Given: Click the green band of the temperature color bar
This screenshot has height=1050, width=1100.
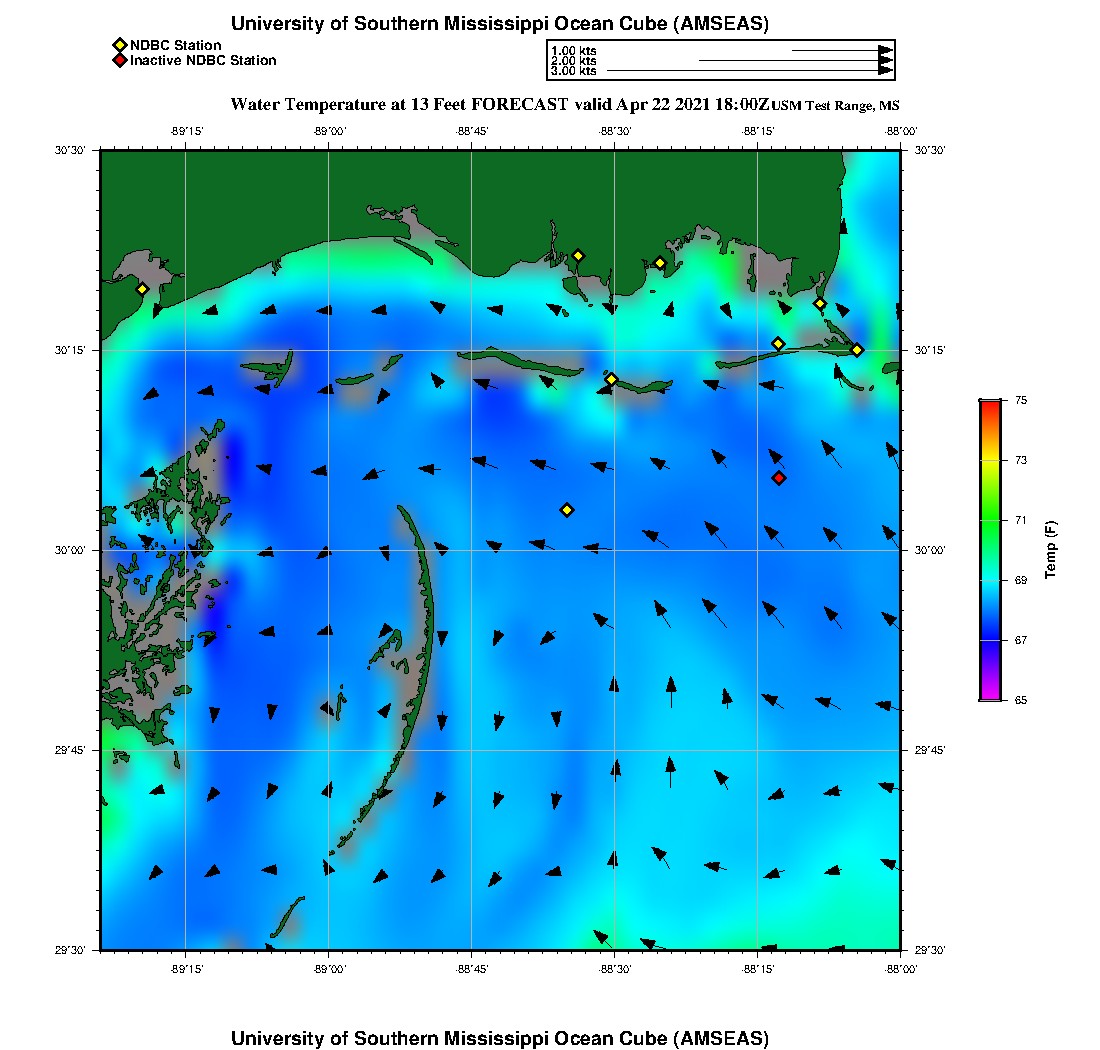Looking at the screenshot, I should 990,520.
